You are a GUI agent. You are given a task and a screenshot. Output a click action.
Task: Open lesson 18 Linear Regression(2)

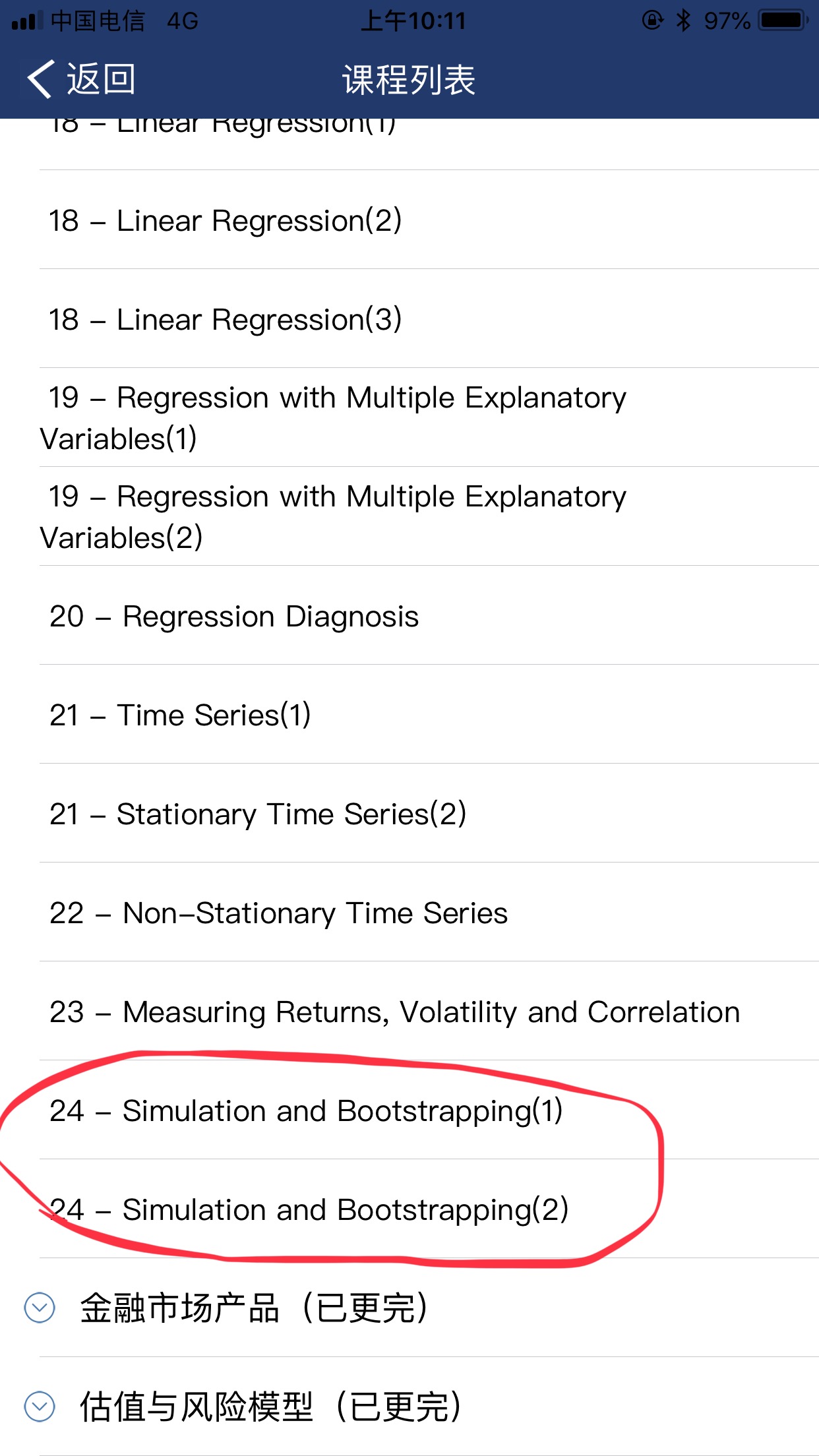click(x=225, y=220)
